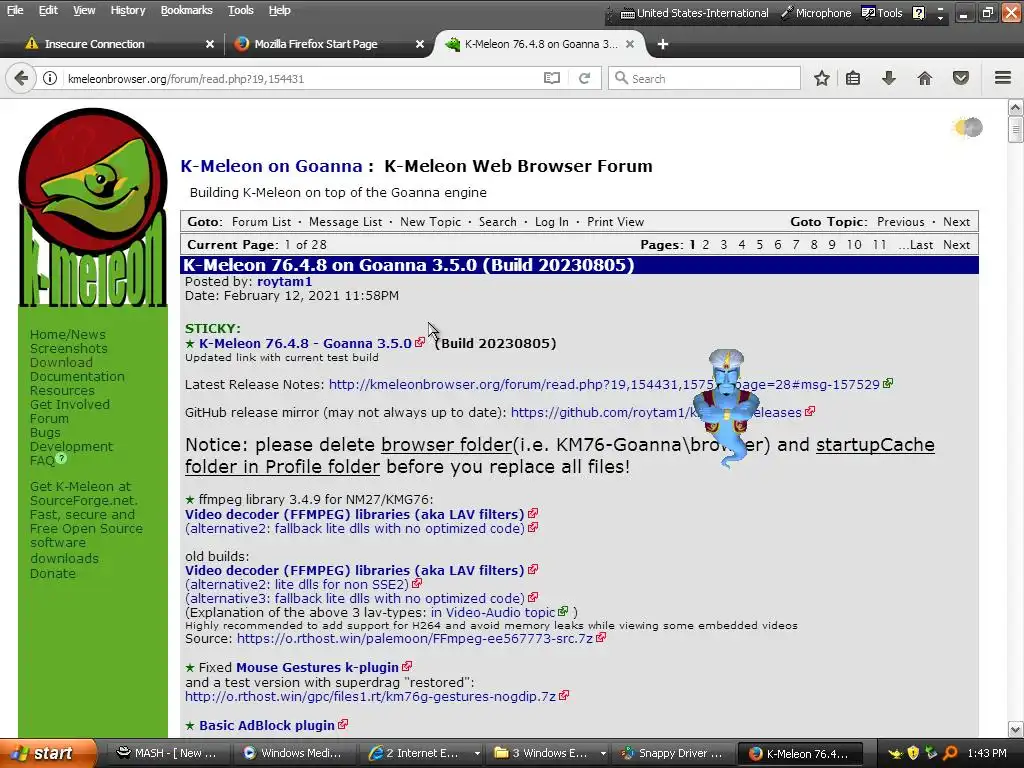
Task: Open the language bar Help question icon
Action: (x=918, y=12)
